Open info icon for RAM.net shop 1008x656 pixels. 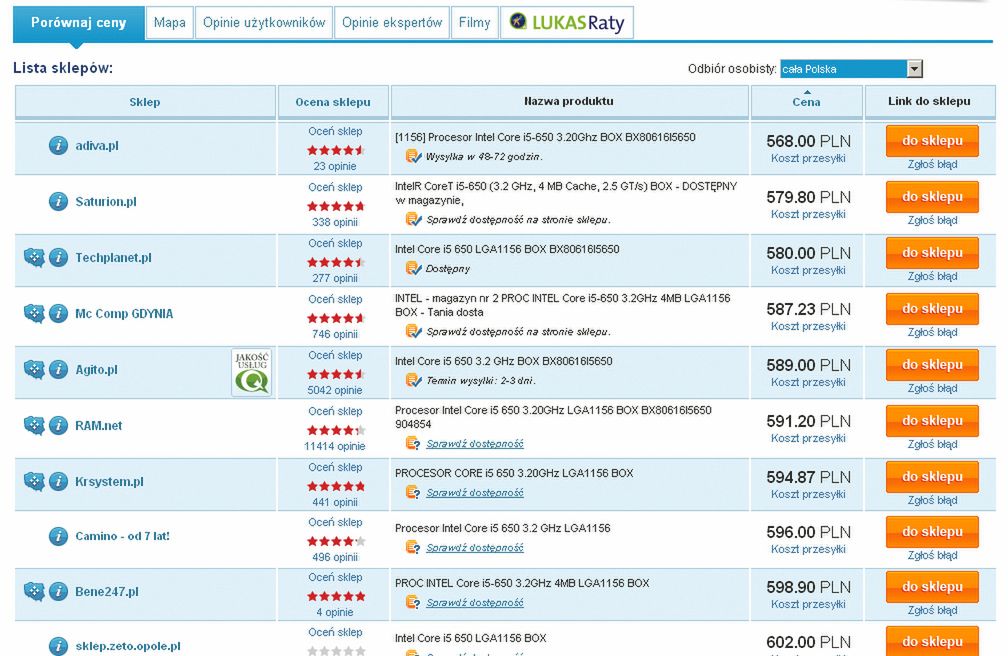click(58, 425)
